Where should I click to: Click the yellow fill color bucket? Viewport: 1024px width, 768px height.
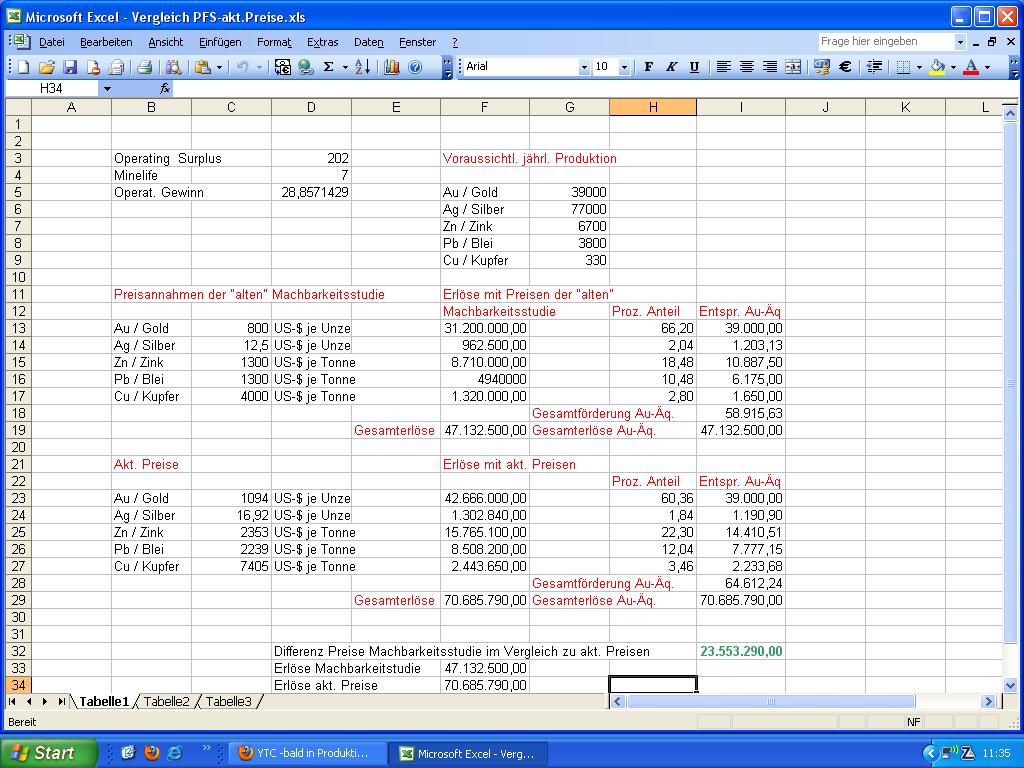pyautogui.click(x=936, y=67)
